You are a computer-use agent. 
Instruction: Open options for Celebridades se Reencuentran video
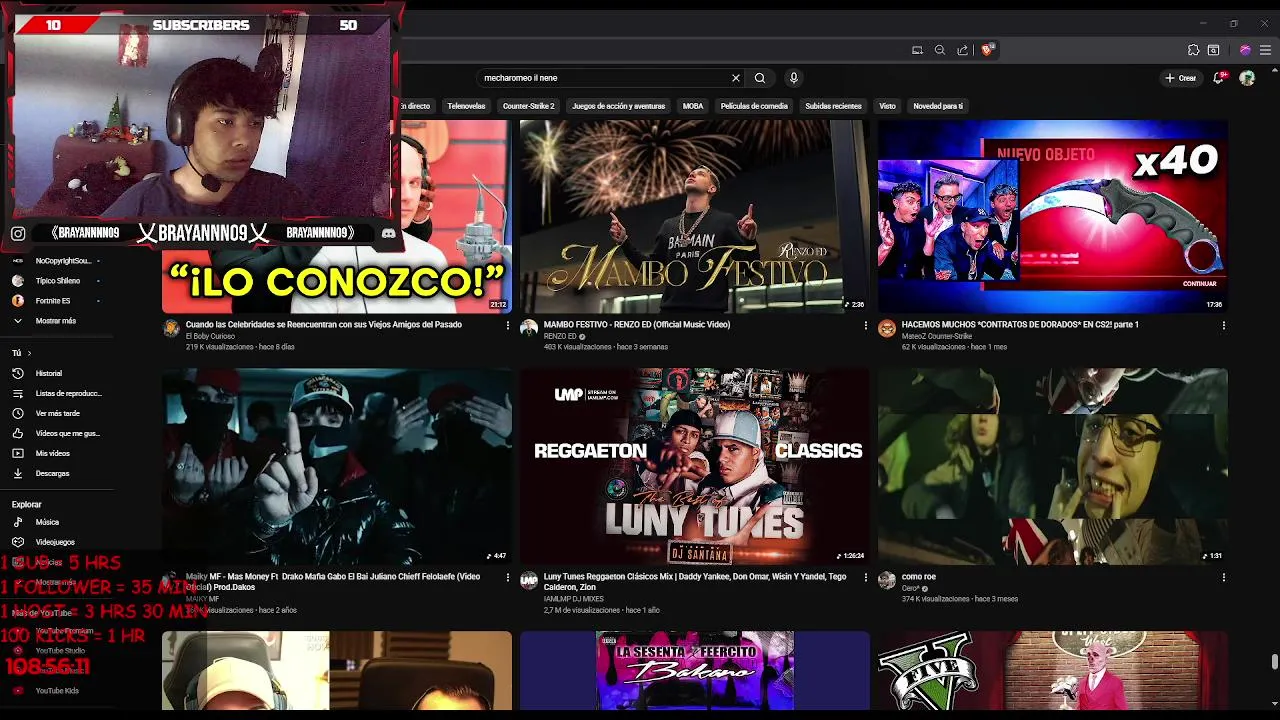pos(507,325)
